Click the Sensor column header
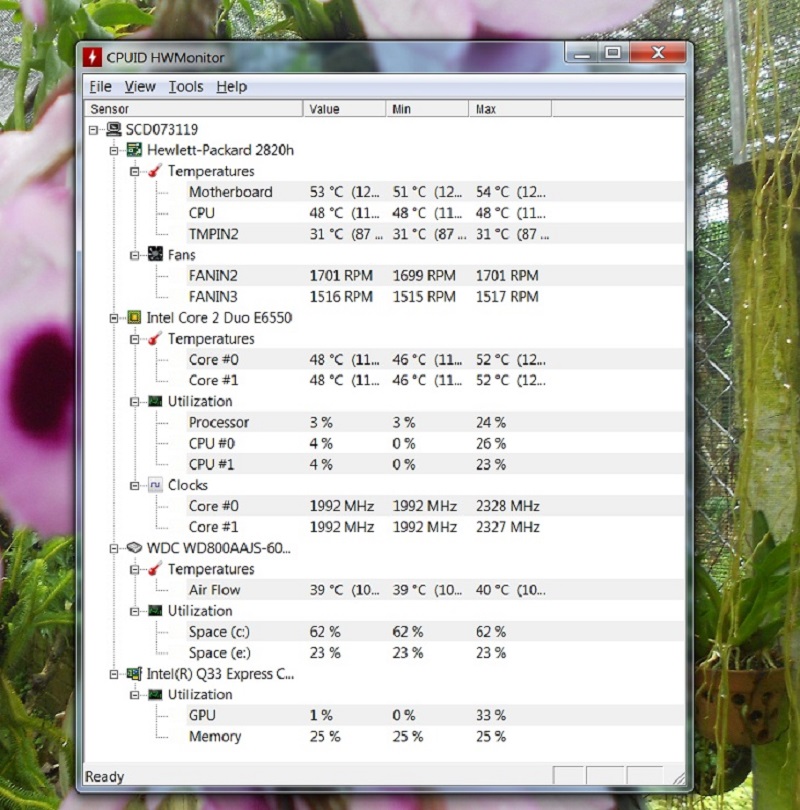800x810 pixels. (x=194, y=109)
